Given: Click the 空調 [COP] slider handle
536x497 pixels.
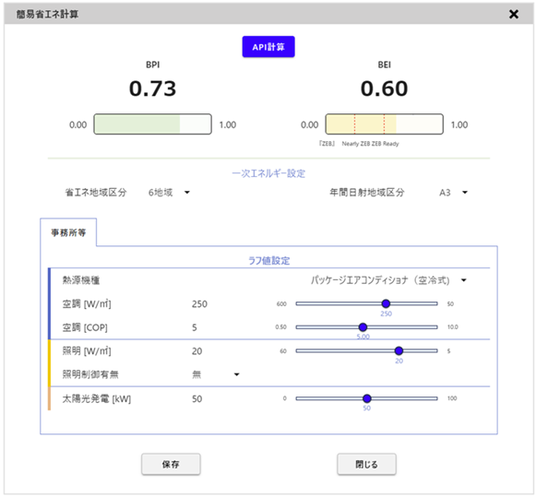Looking at the screenshot, I should point(363,327).
